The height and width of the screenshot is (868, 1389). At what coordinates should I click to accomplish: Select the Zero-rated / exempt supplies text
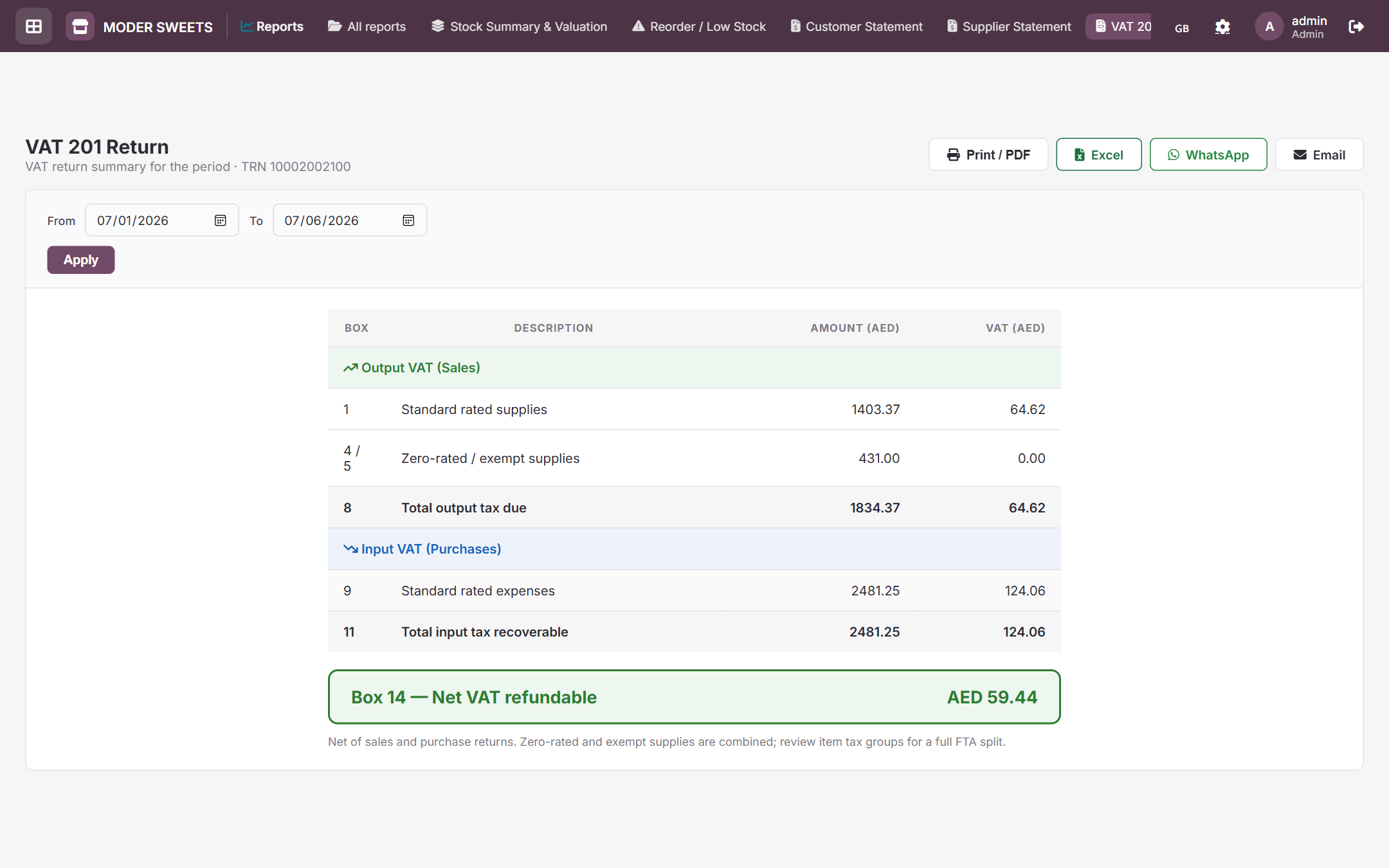point(490,458)
